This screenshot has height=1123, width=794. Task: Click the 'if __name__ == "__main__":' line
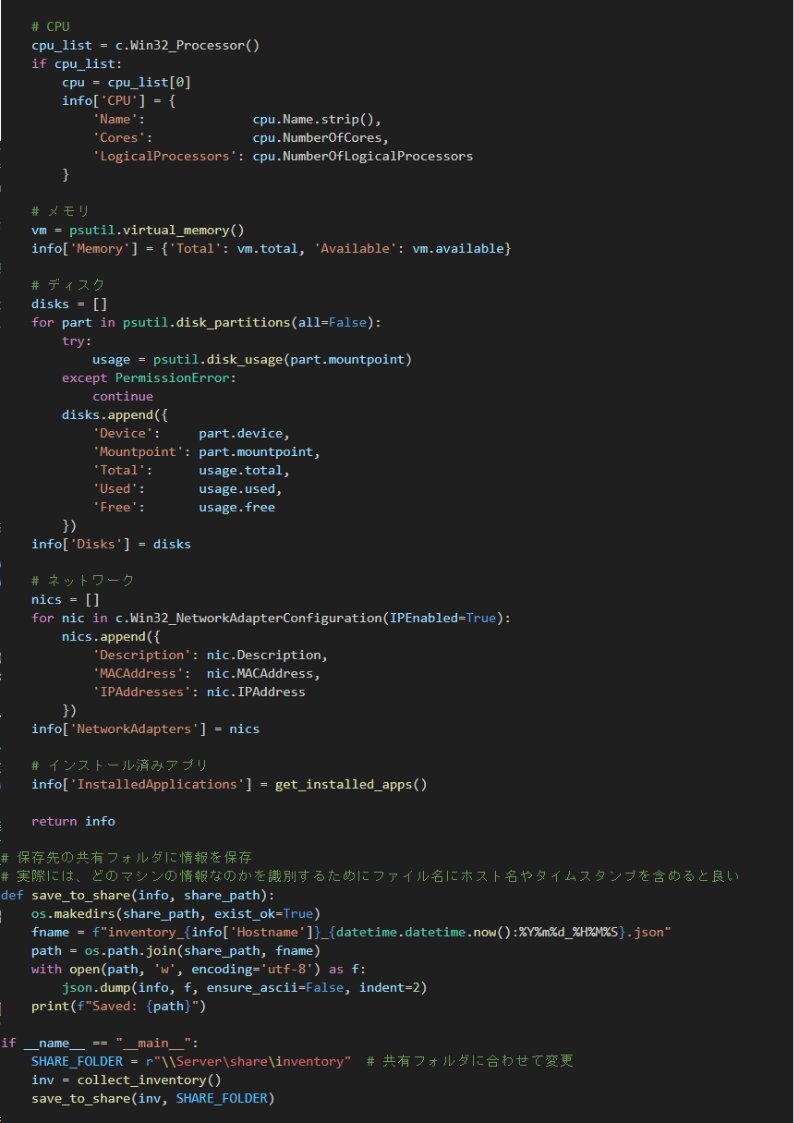(100, 1044)
